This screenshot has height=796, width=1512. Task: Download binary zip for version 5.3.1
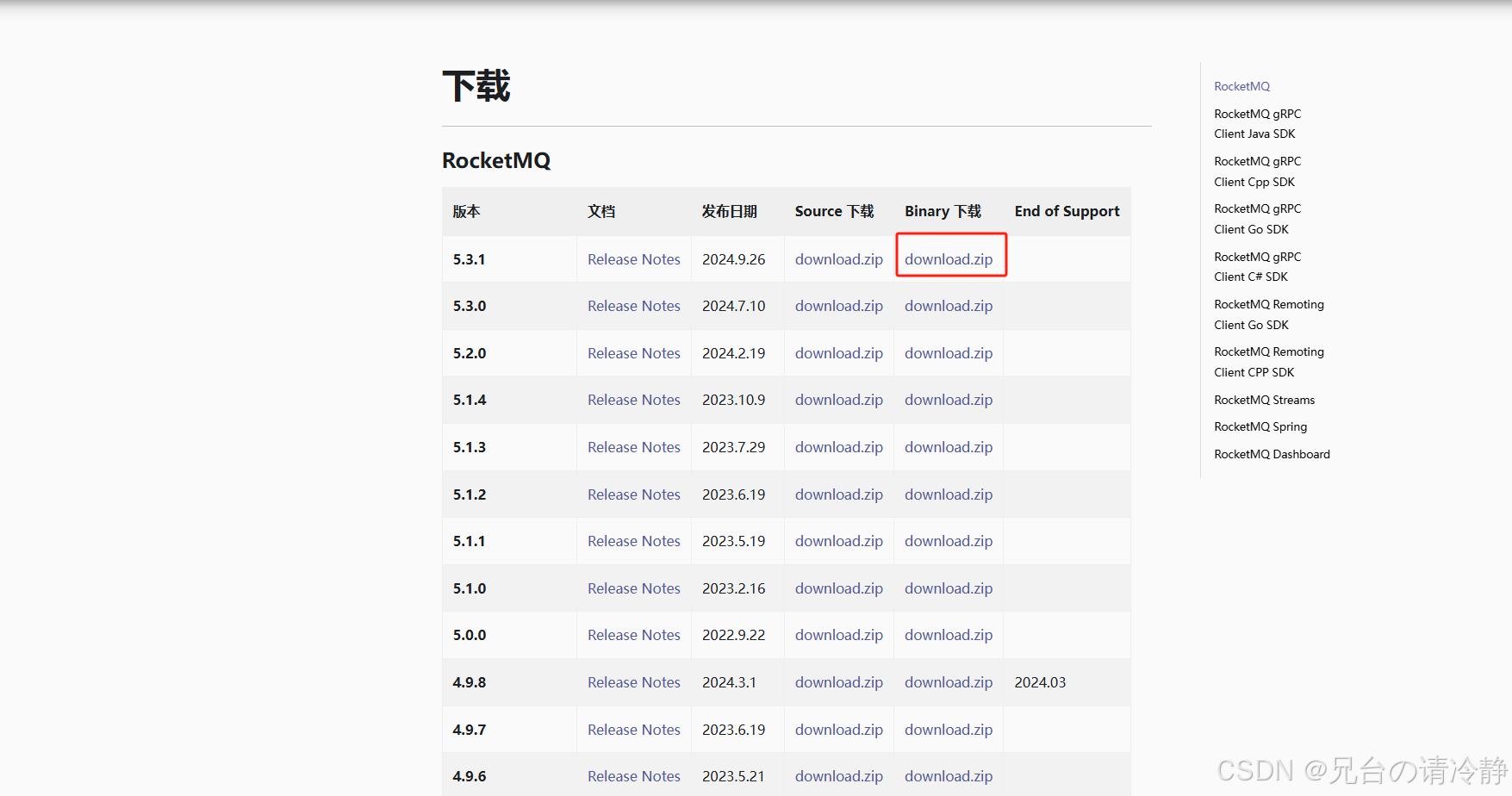click(949, 259)
